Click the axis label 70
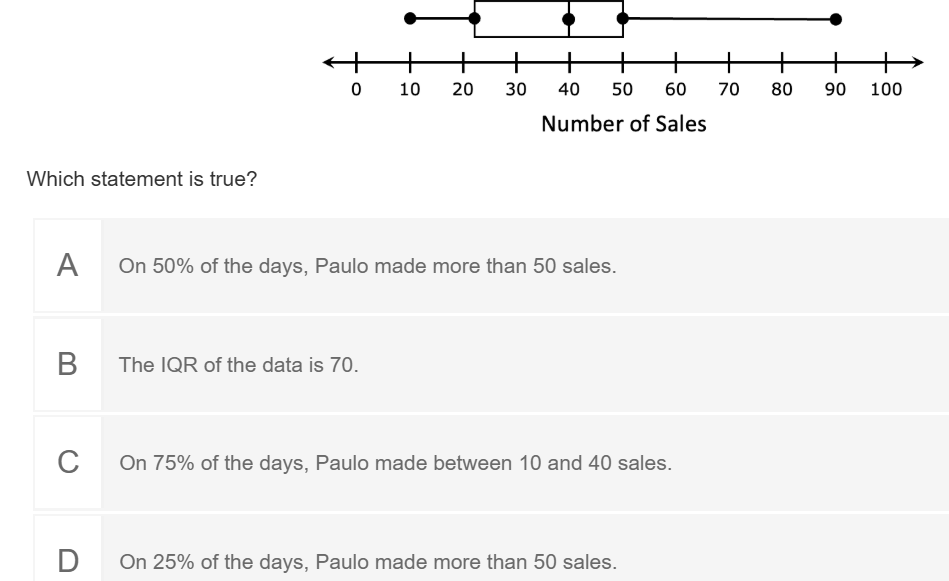This screenshot has width=949, height=581. point(729,90)
